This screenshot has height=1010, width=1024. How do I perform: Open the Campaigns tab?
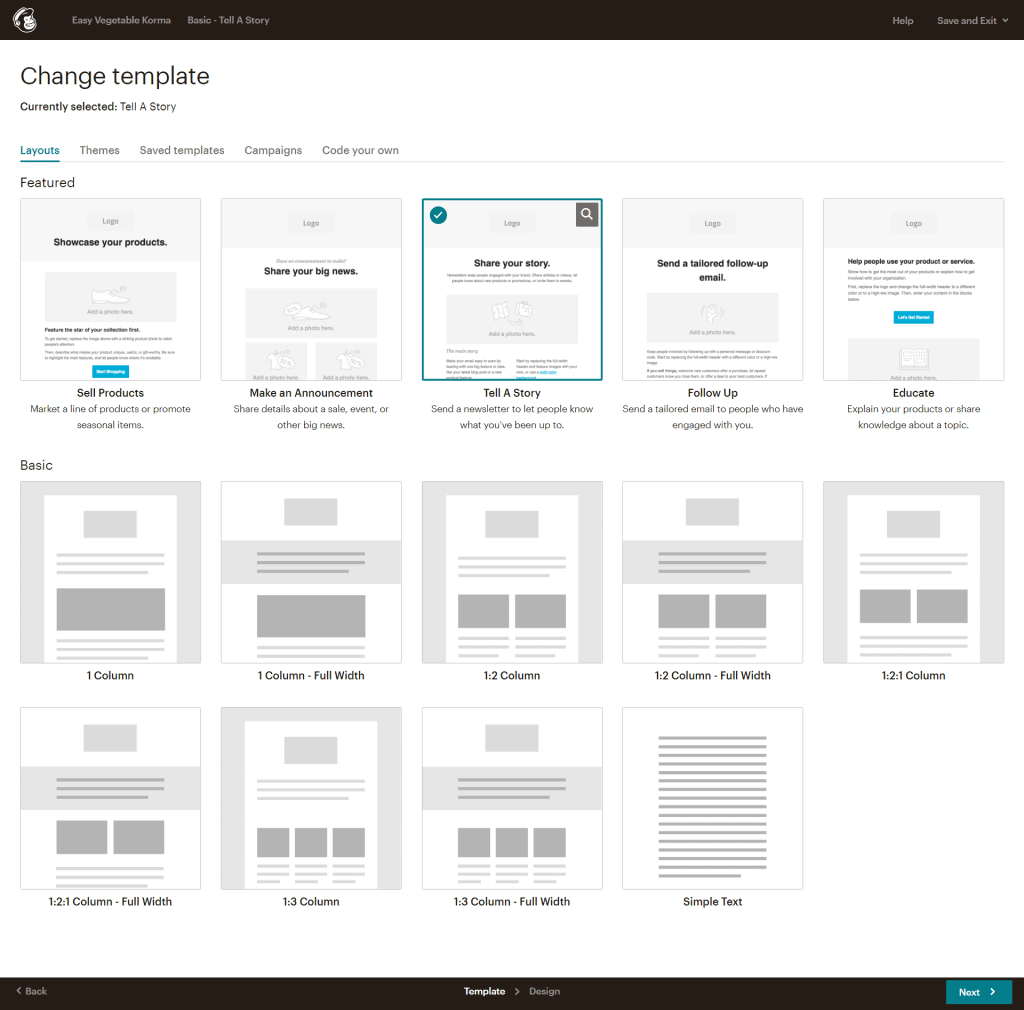pos(273,150)
